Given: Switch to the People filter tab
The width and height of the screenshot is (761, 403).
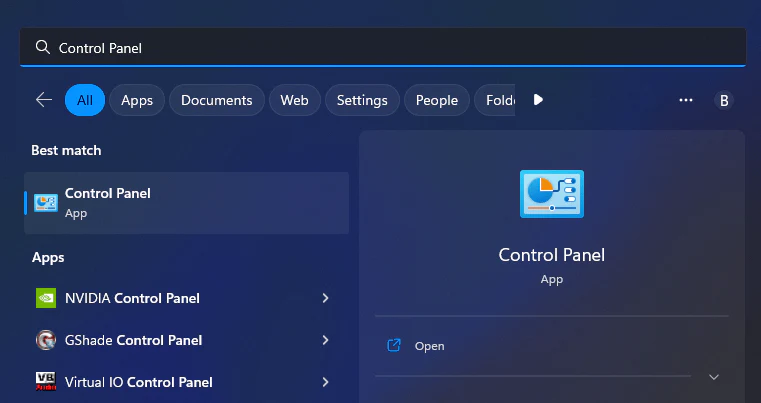Looking at the screenshot, I should [437, 100].
